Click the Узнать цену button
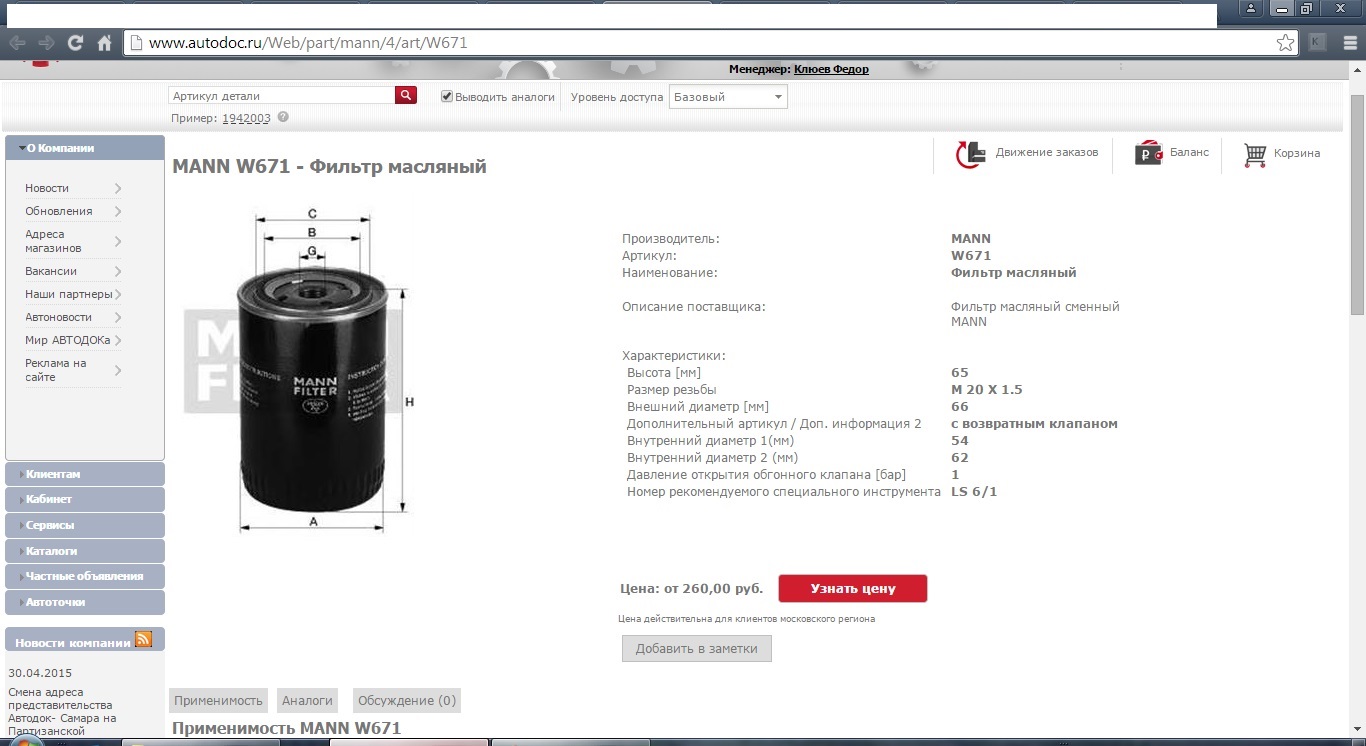 point(853,588)
